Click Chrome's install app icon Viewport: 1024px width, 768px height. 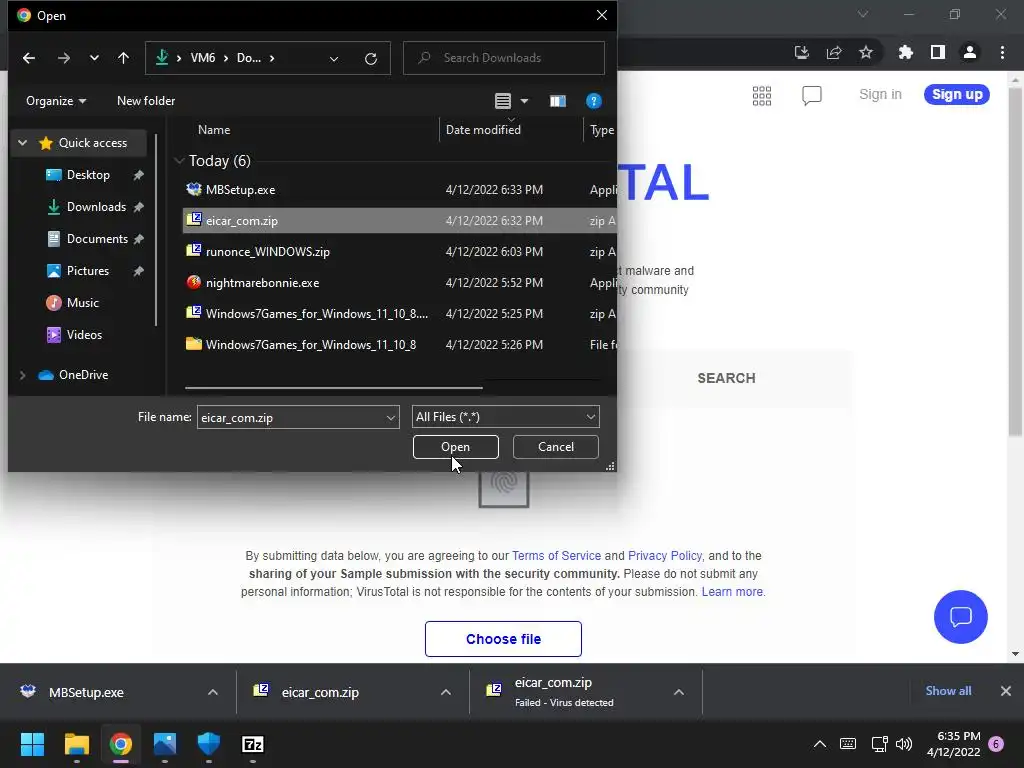point(802,52)
